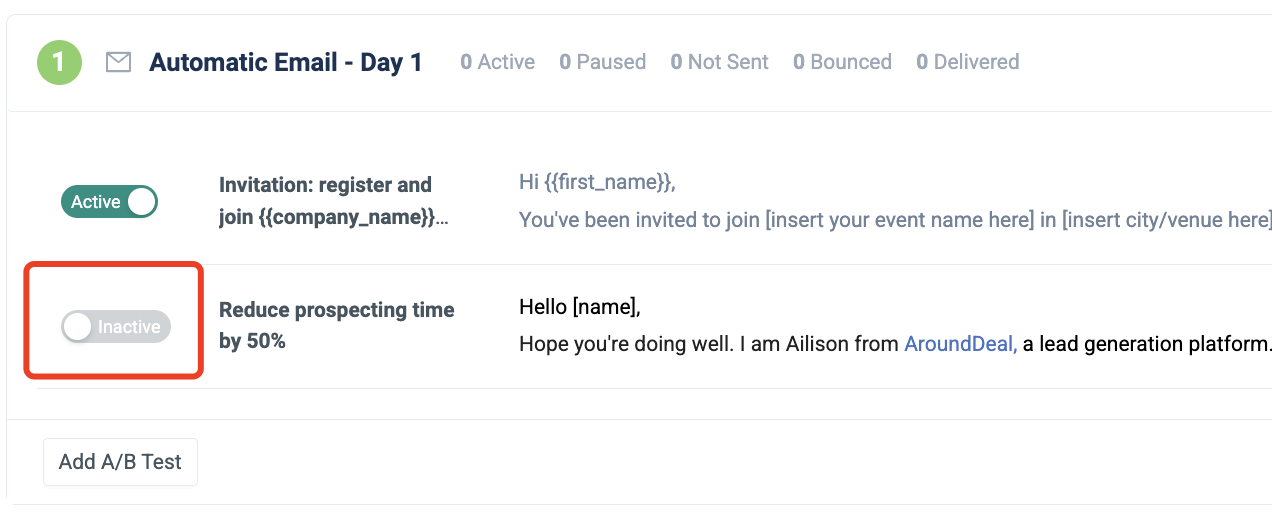The width and height of the screenshot is (1272, 528).
Task: Filter by the 0 Active count
Action: coord(497,62)
